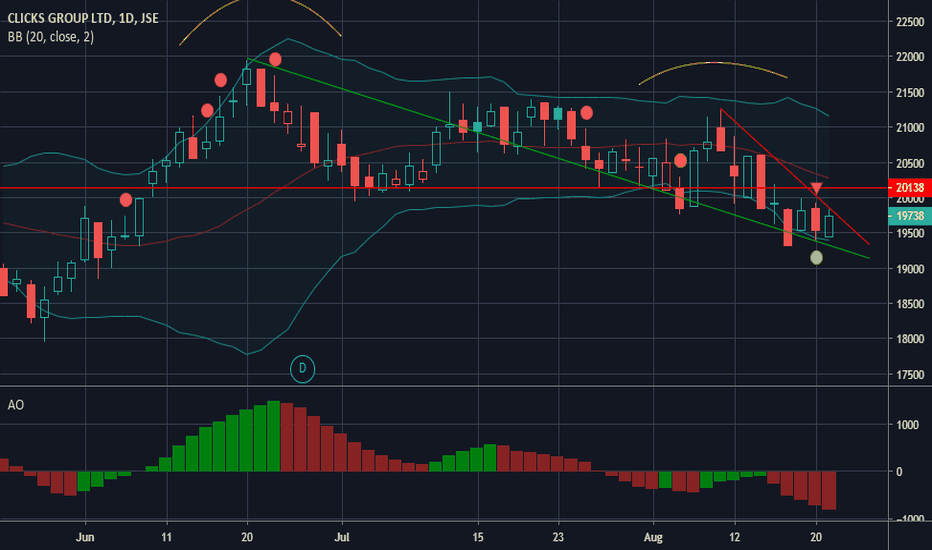Click the 22500 price axis label

click(910, 22)
